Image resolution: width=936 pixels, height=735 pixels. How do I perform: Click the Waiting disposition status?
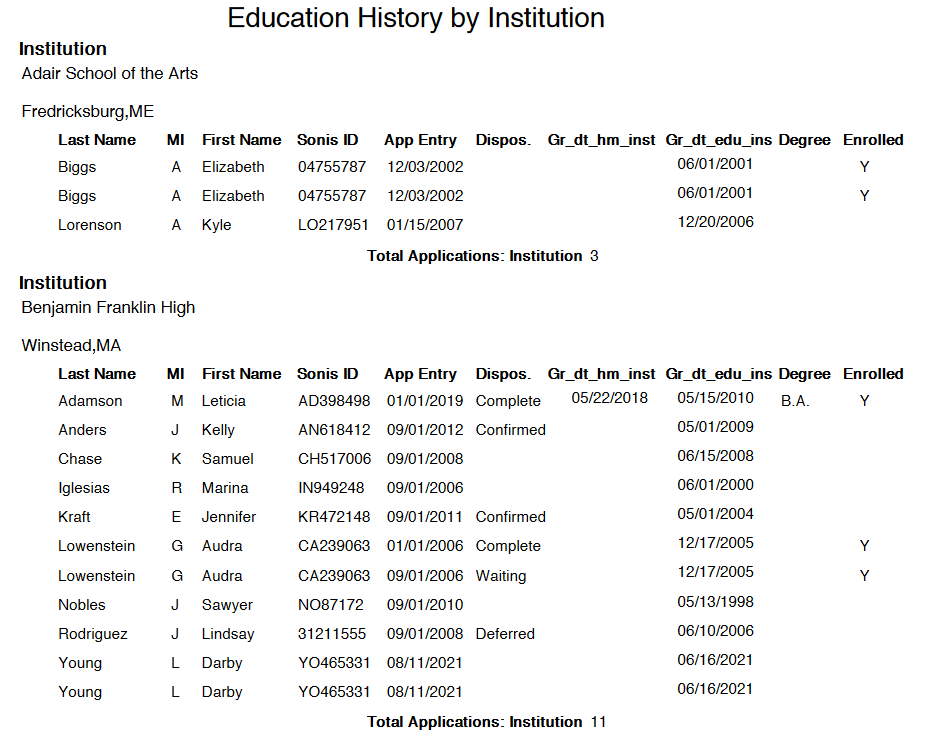point(503,576)
